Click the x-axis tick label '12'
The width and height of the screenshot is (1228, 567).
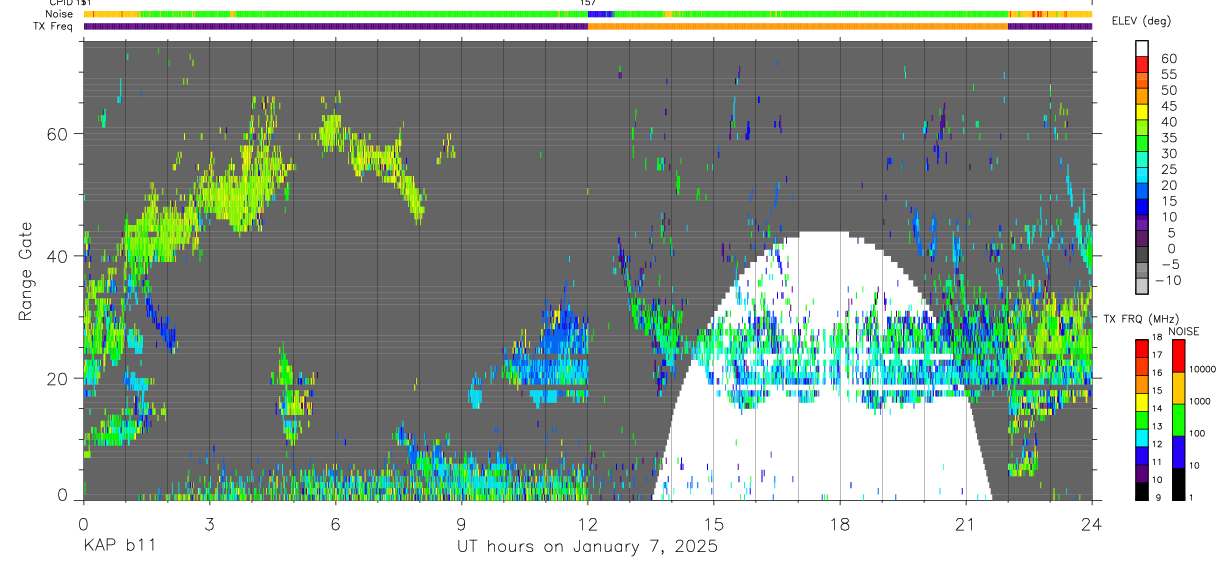point(587,523)
